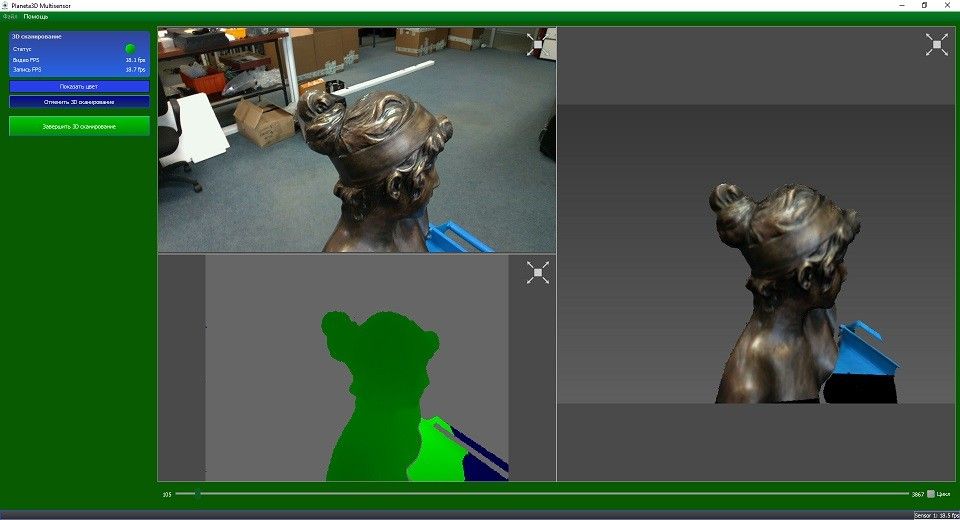Toggle the Цикл (loop) checkbox
Viewport: 960px width, 520px height.
coord(930,494)
